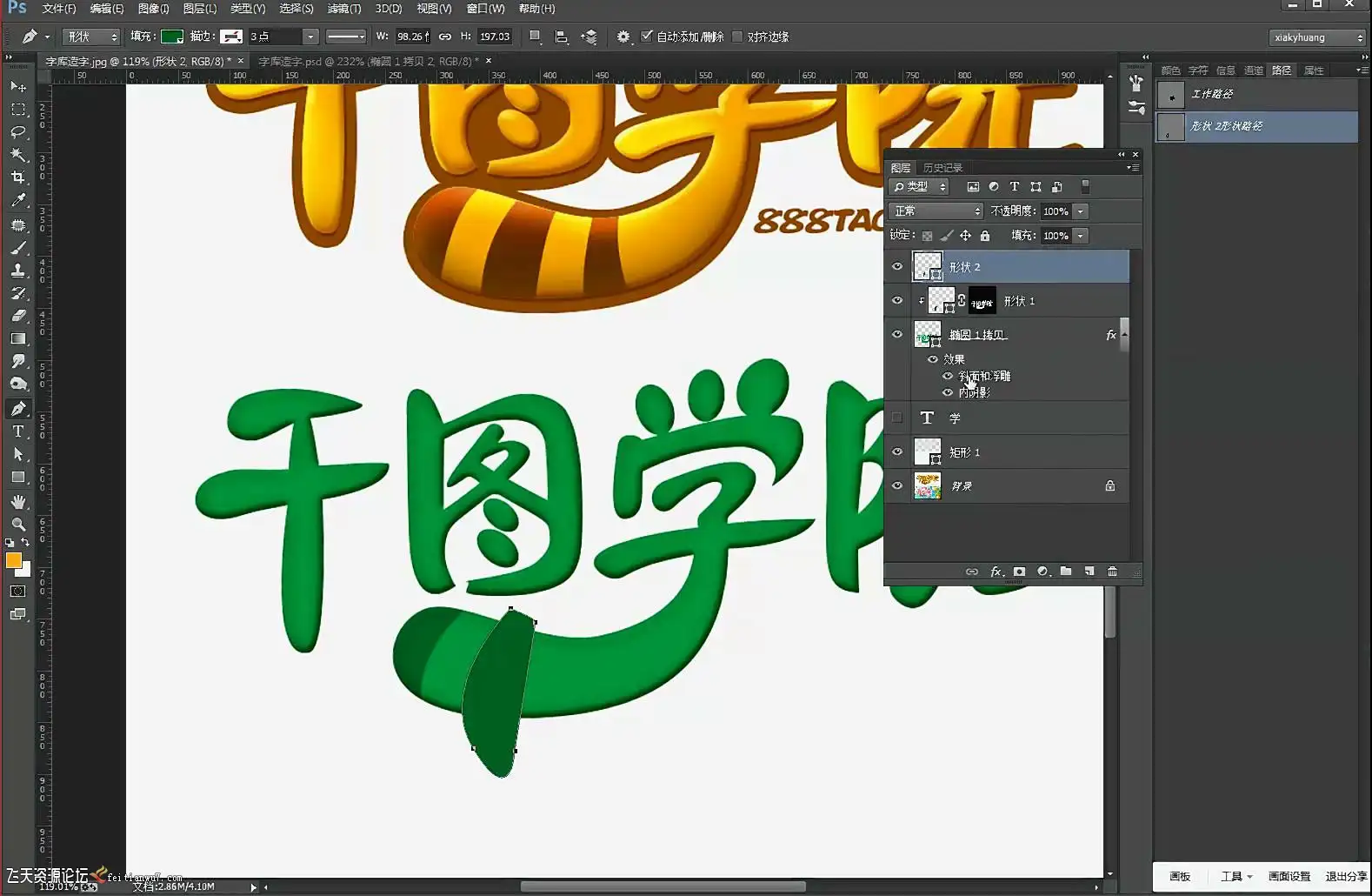Open the 形状 tool mode dropdown
Screen dimensions: 1372x896
[91, 37]
